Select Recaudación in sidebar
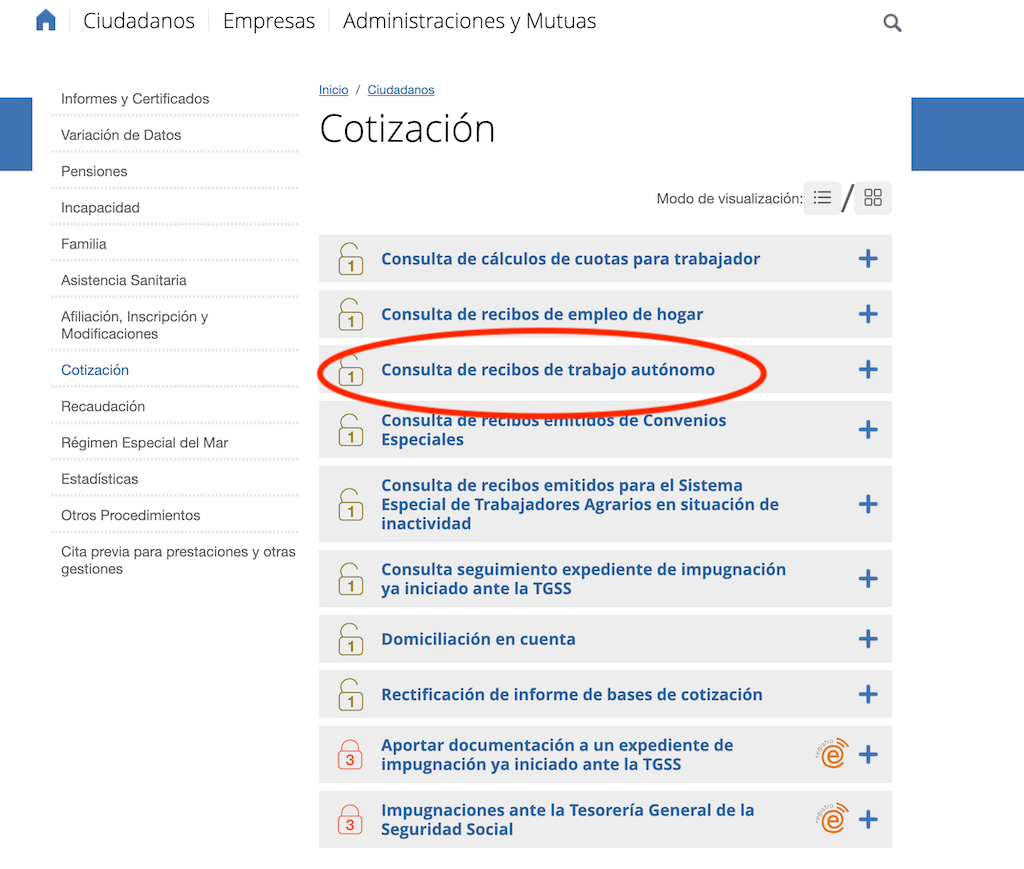Viewport: 1024px width, 869px height. [103, 406]
